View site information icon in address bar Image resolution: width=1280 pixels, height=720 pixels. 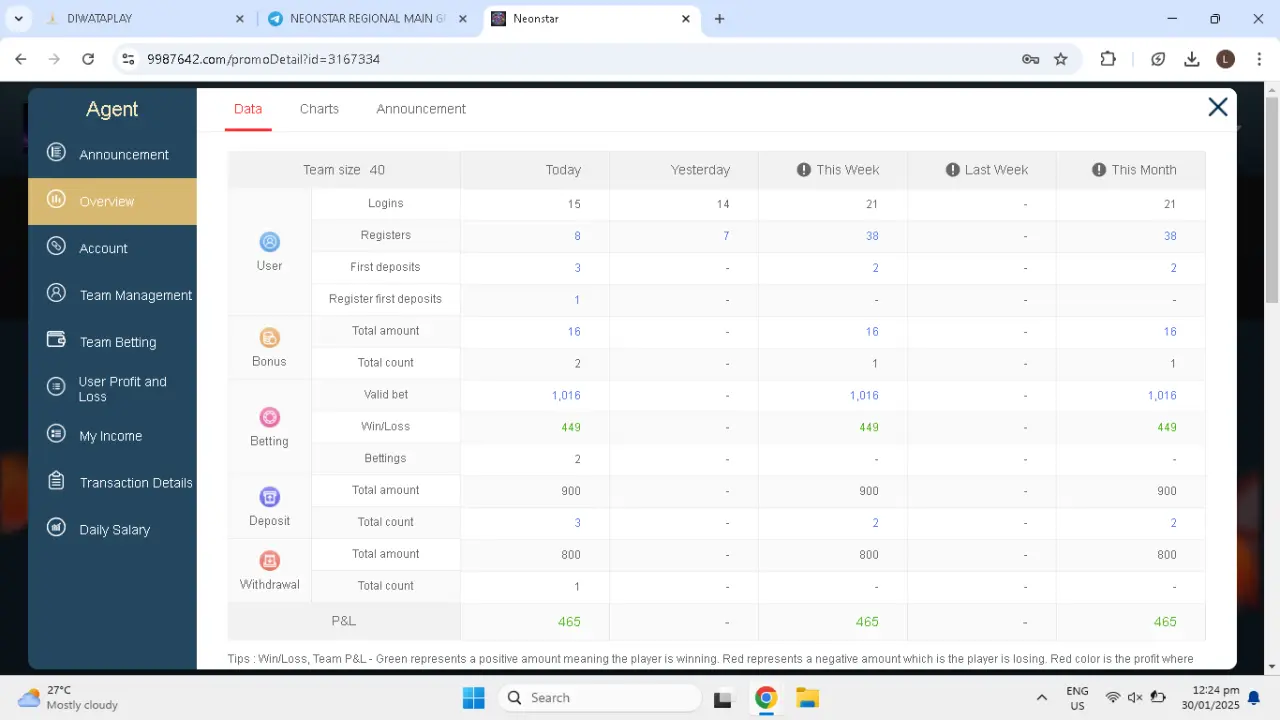pyautogui.click(x=128, y=59)
